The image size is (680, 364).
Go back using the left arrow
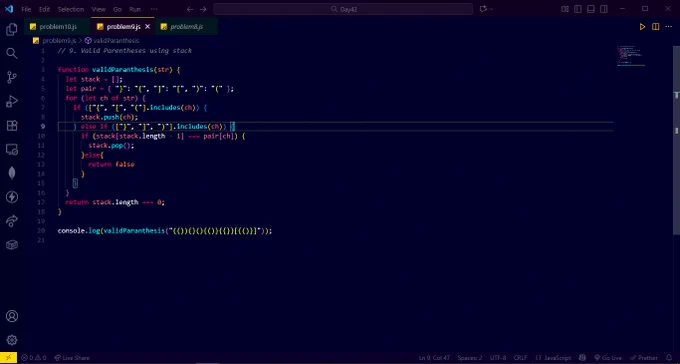click(190, 9)
